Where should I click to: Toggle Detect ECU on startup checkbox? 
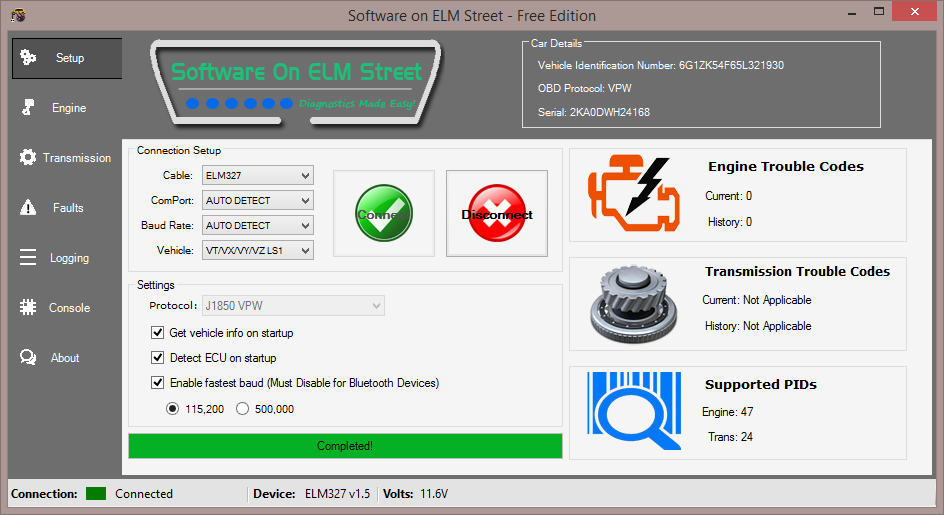click(x=157, y=358)
